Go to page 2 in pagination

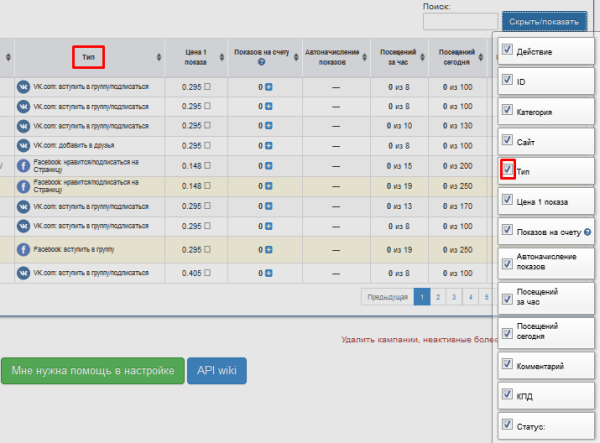pyautogui.click(x=437, y=297)
